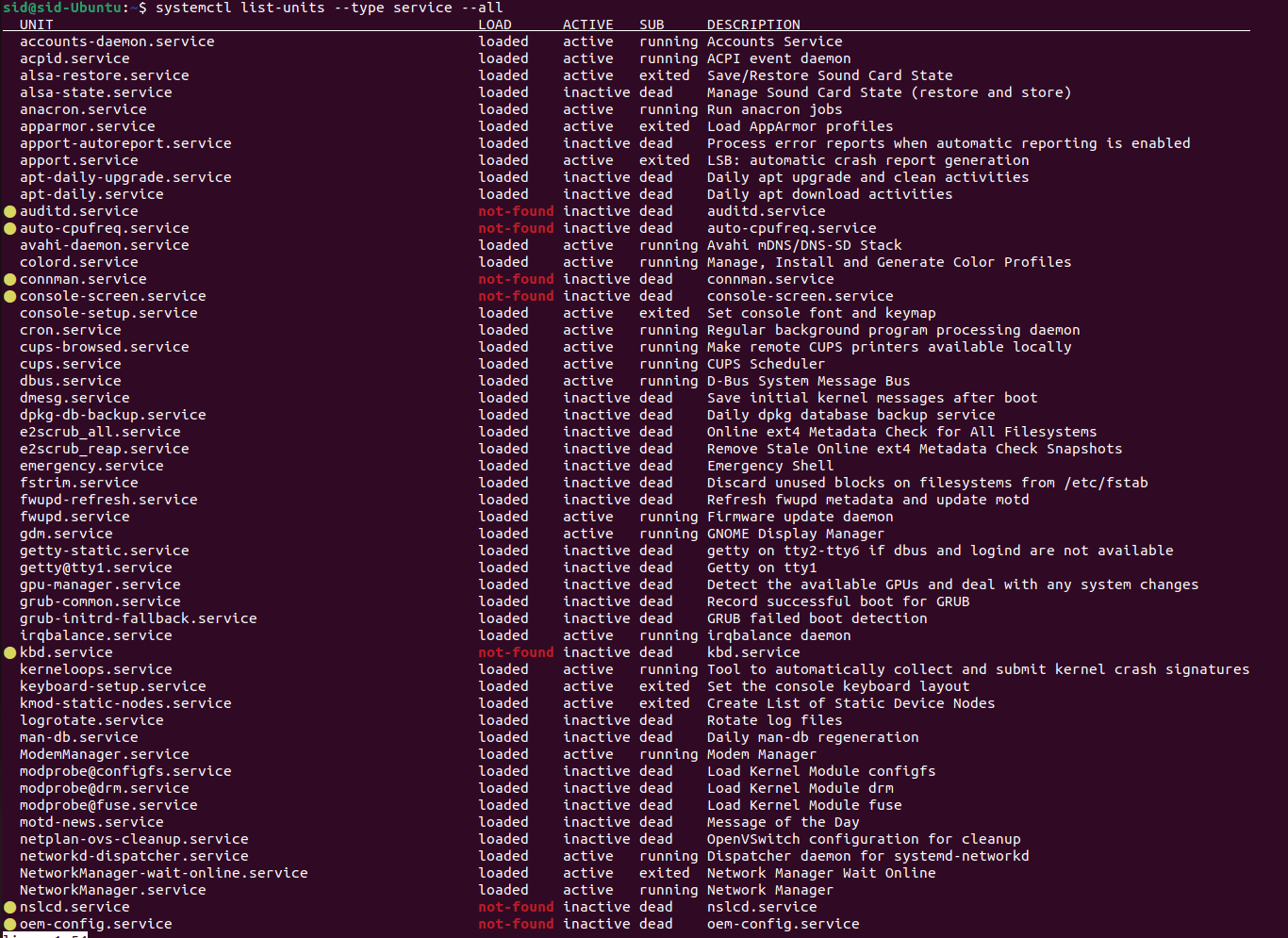Click the UNIT column header
The width and height of the screenshot is (1288, 938).
pyautogui.click(x=36, y=25)
